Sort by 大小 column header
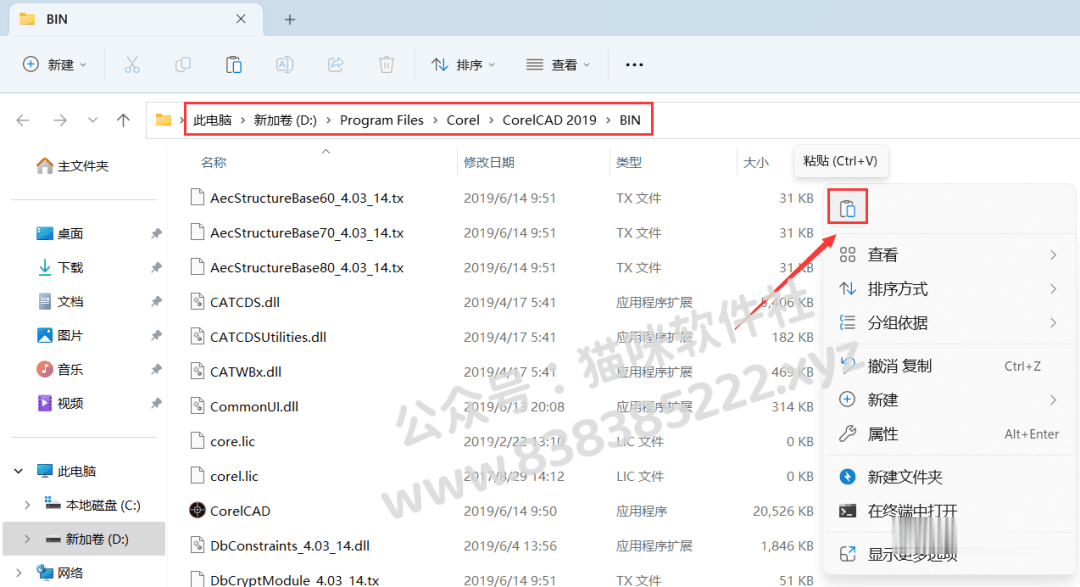Screen dimensions: 1080x587 coord(756,163)
